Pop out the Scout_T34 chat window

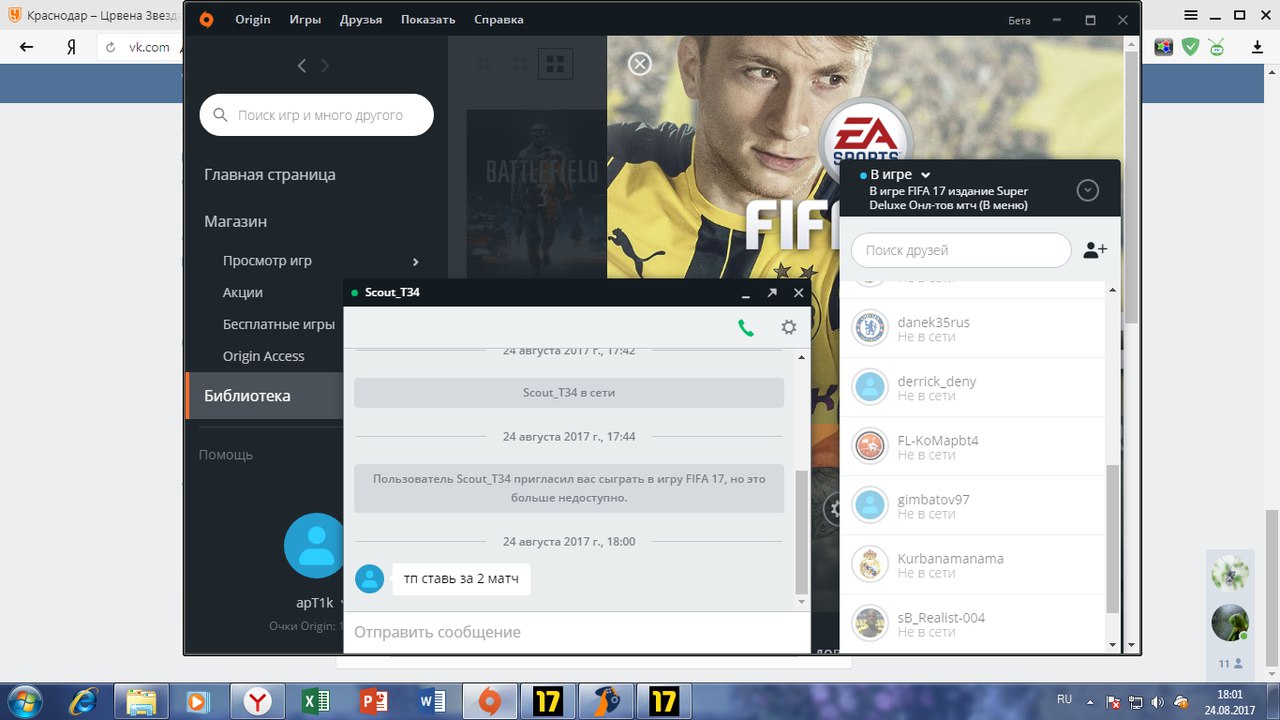click(772, 293)
